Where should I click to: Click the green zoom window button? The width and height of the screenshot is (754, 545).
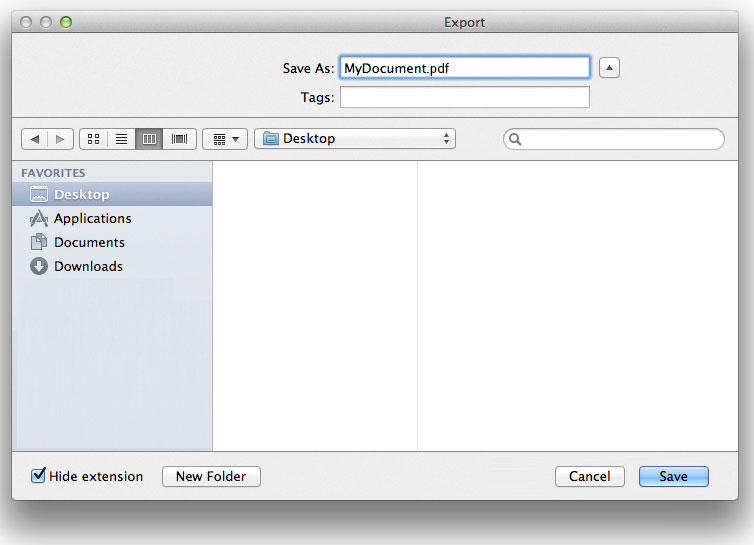click(66, 22)
